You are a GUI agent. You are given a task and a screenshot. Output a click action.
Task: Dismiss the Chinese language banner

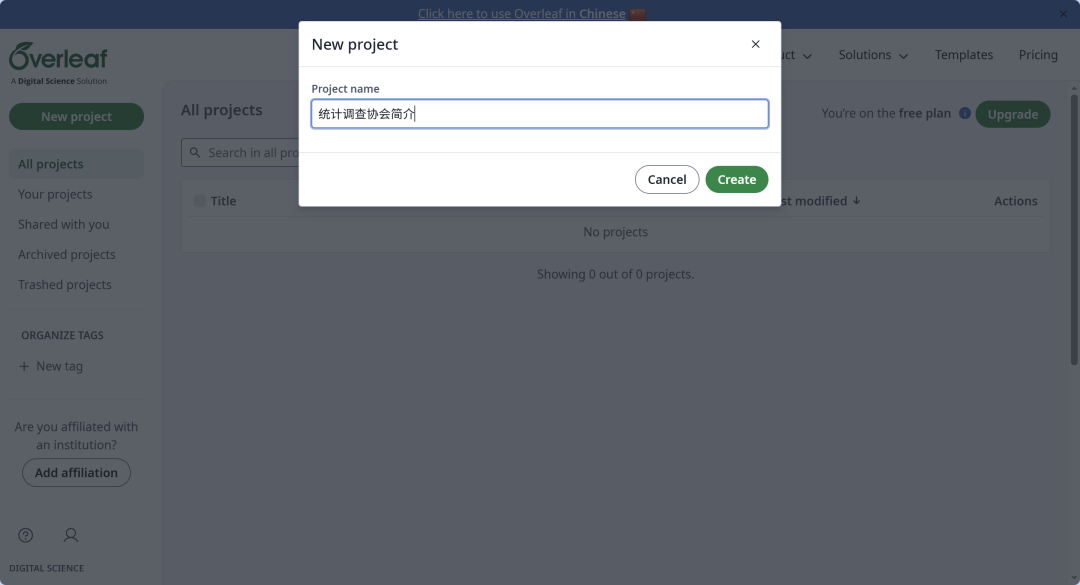1063,14
